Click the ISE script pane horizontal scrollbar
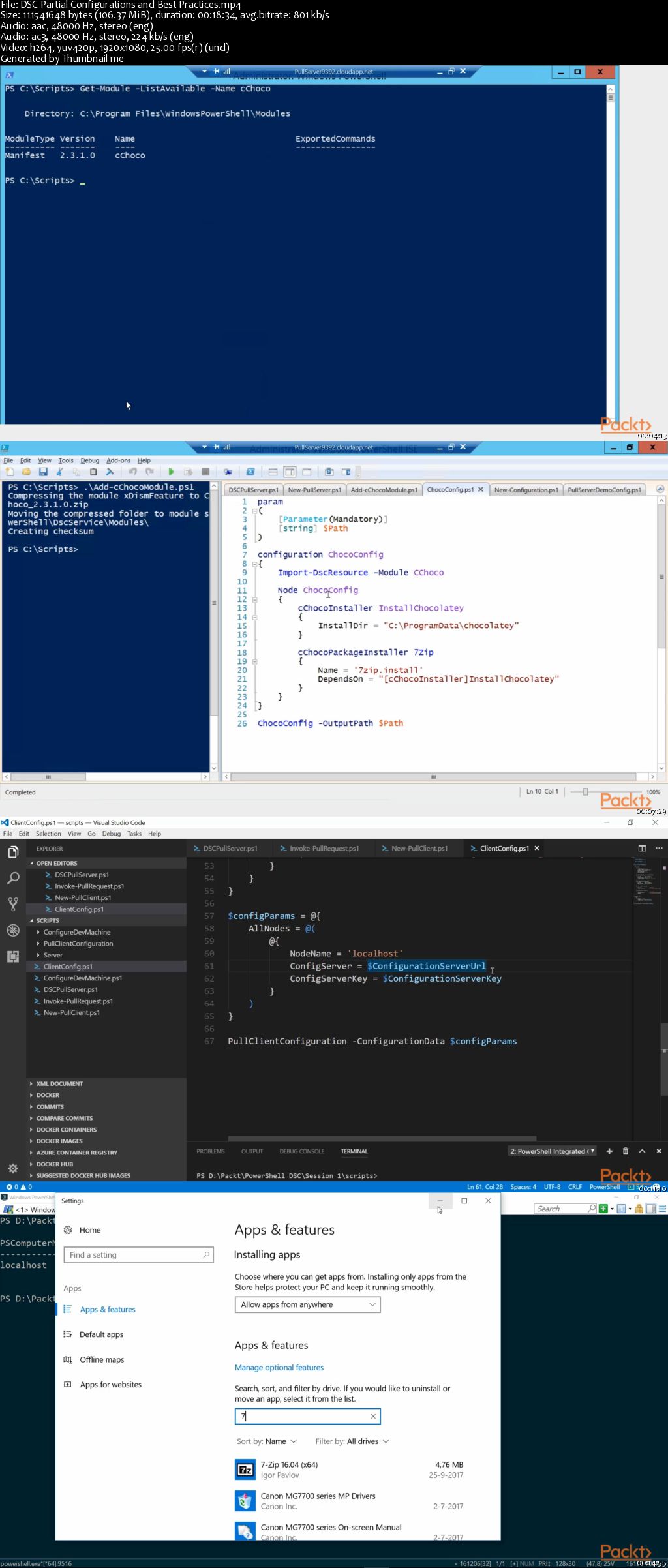Viewport: 668px width, 1568px height. point(433,777)
